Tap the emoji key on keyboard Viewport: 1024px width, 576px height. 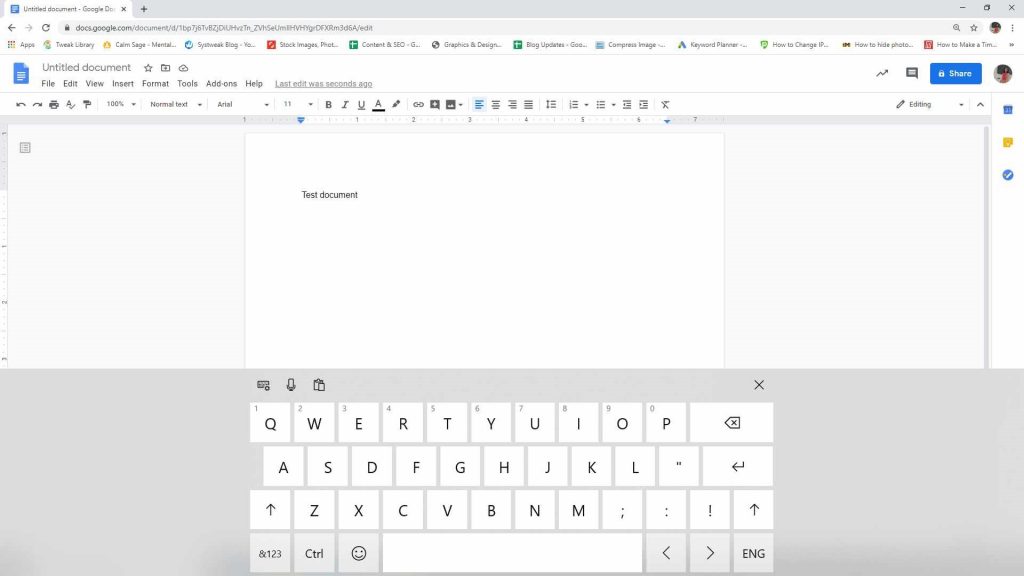(x=359, y=553)
